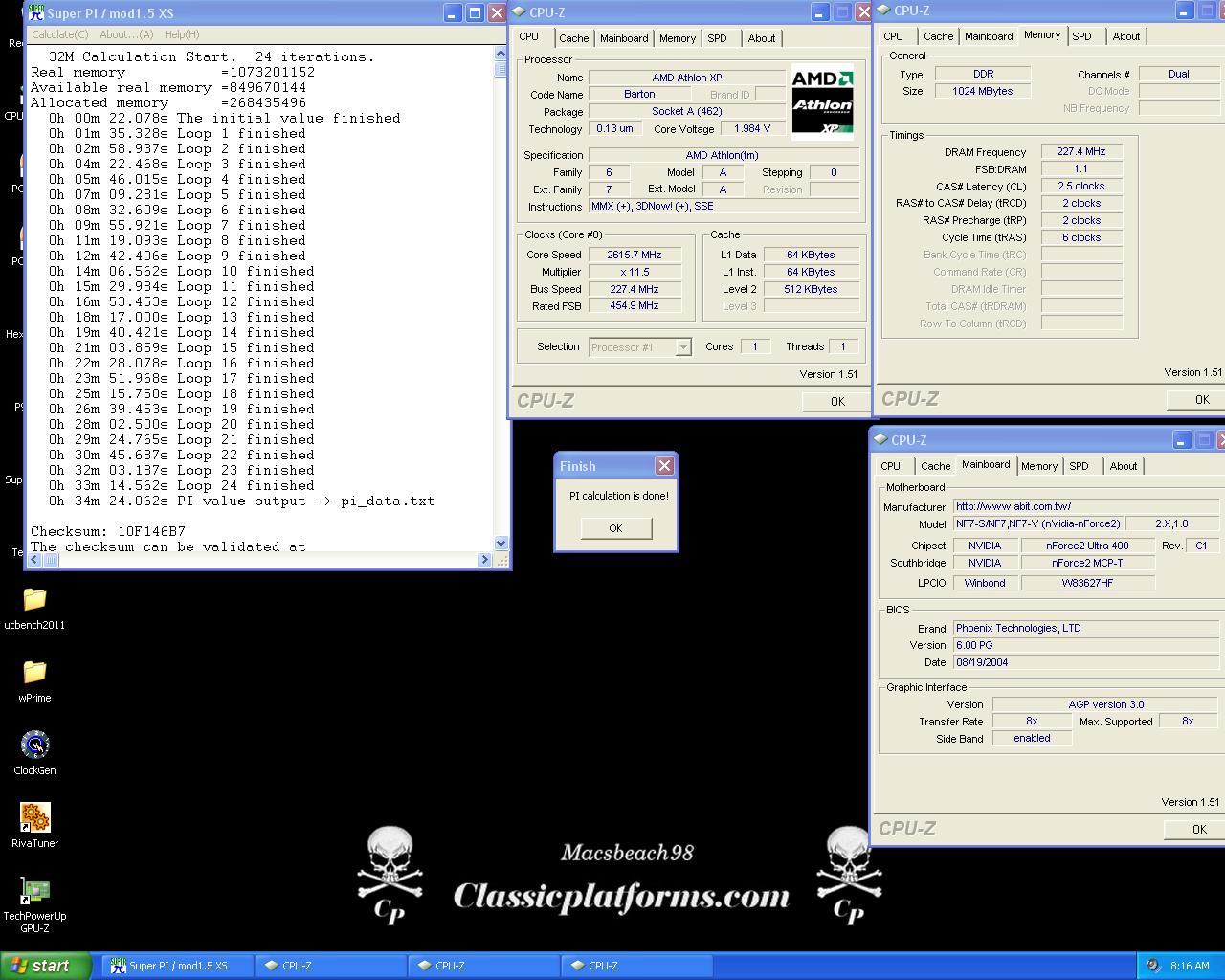Click OK in CPU-Z Memory window
1225x980 pixels.
[x=1202, y=399]
